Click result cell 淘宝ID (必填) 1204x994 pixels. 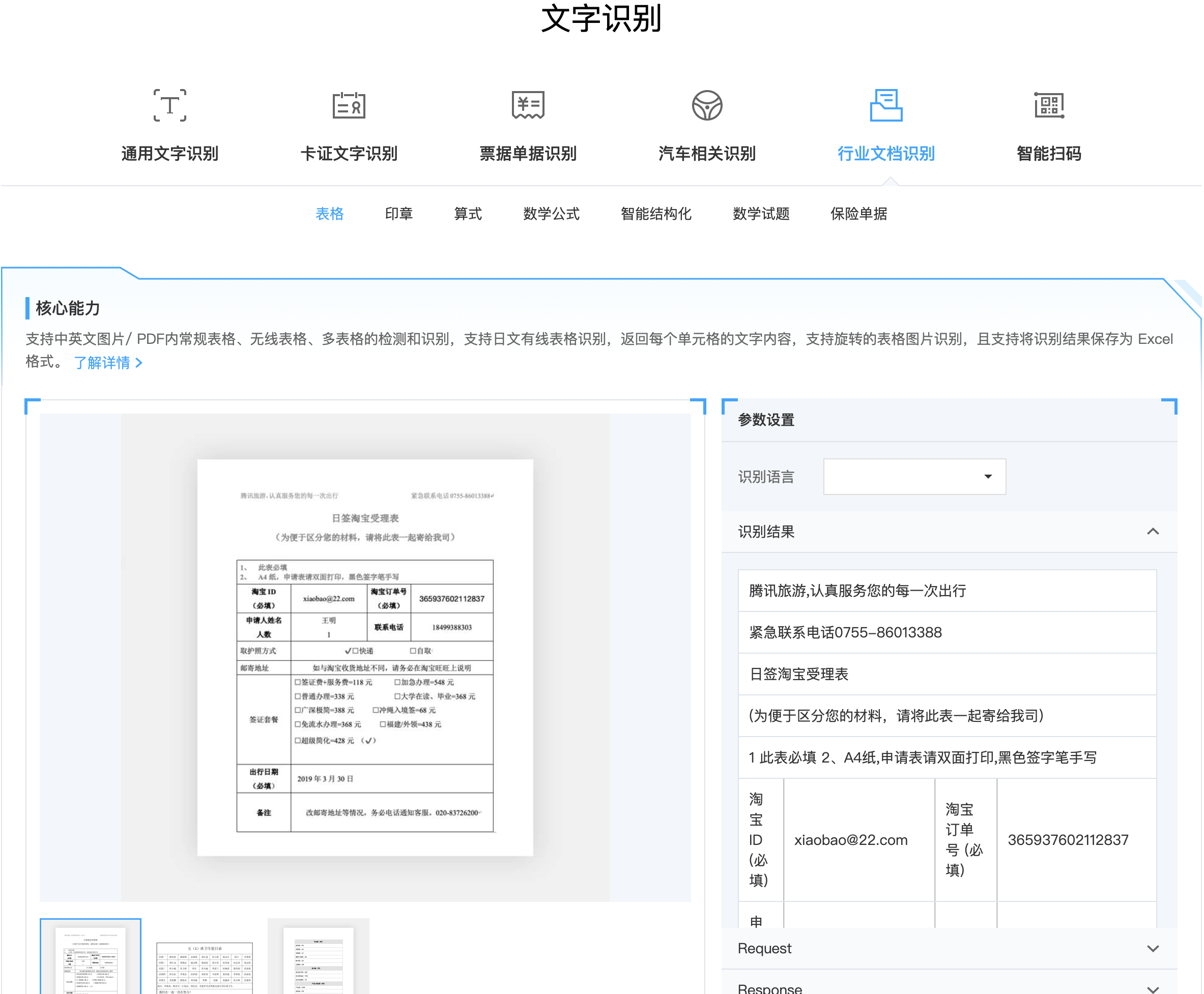tap(761, 840)
